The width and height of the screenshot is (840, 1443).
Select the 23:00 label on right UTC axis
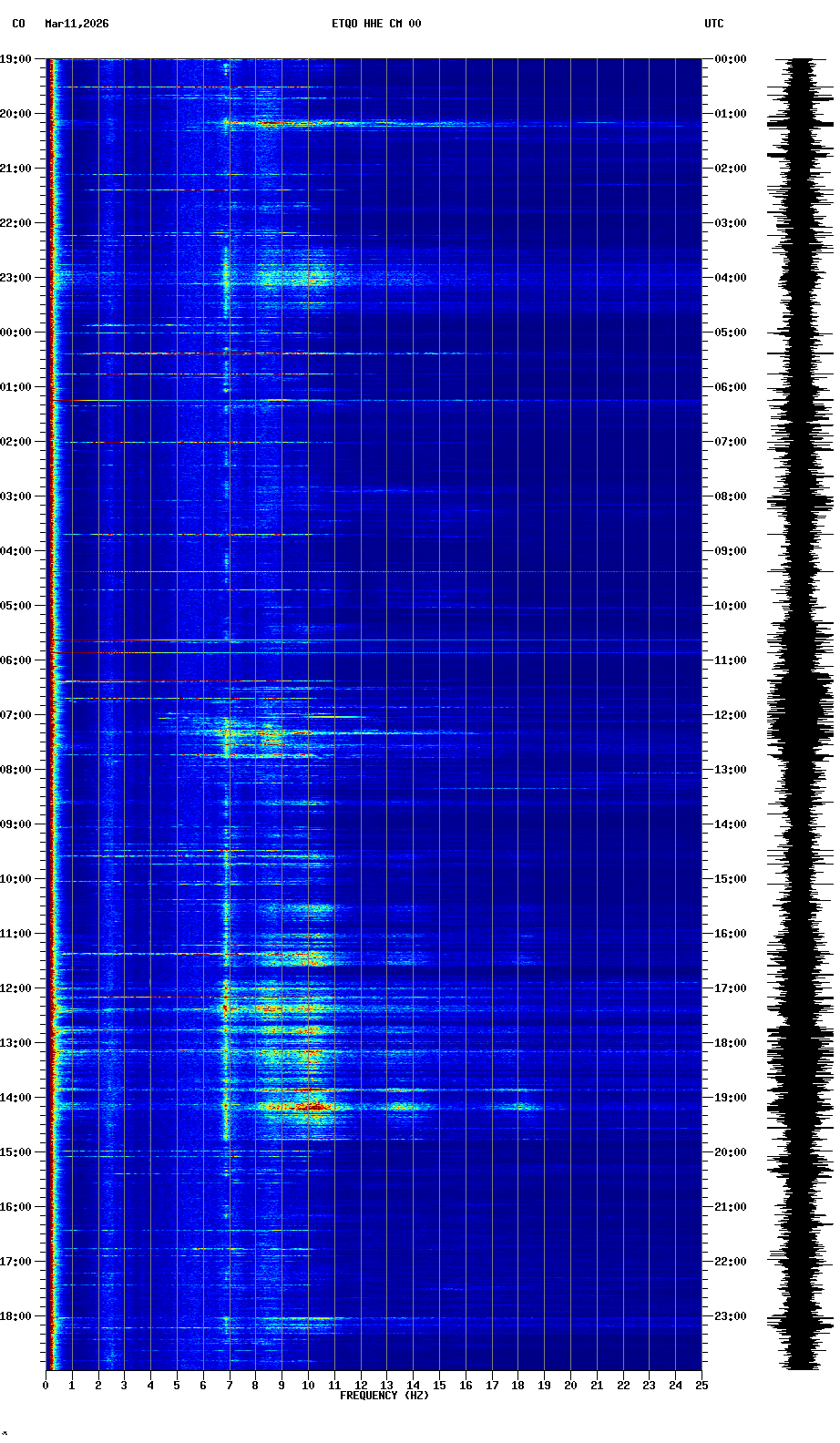tap(732, 1316)
